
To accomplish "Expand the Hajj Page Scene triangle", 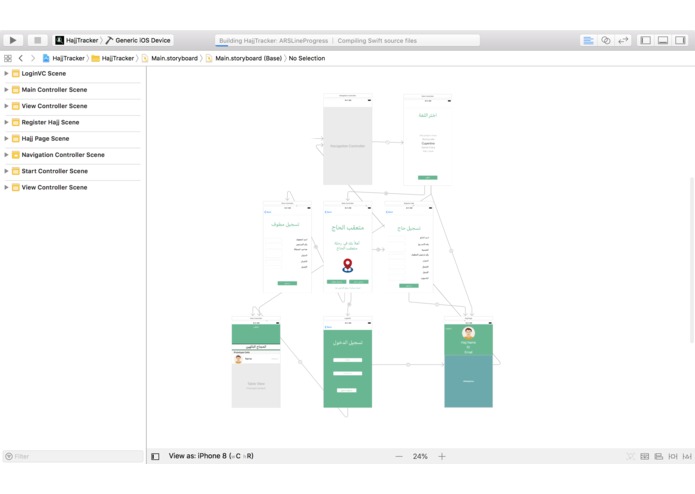I will click(x=6, y=139).
